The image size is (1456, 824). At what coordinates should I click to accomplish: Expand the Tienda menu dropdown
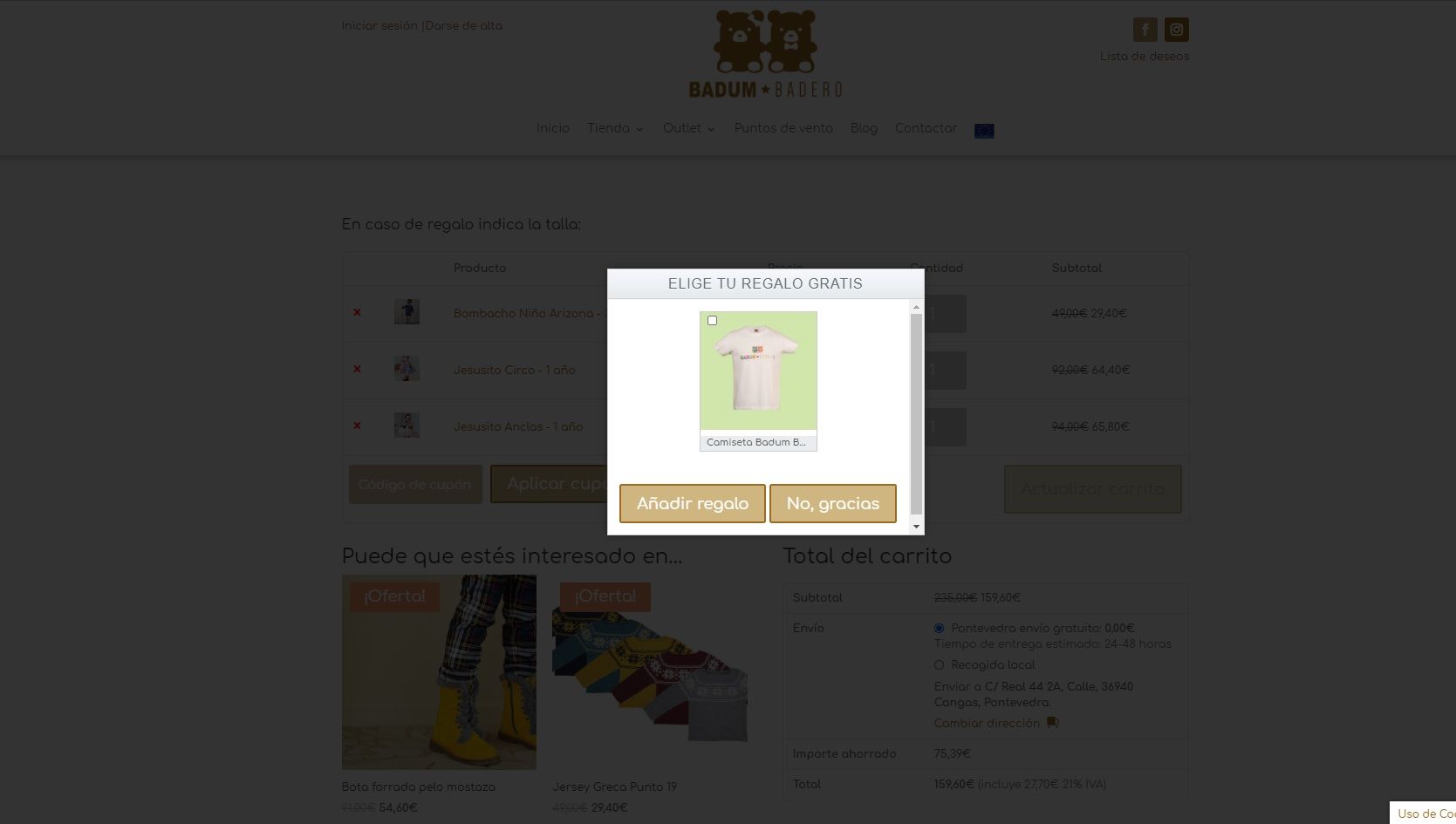[x=615, y=128]
